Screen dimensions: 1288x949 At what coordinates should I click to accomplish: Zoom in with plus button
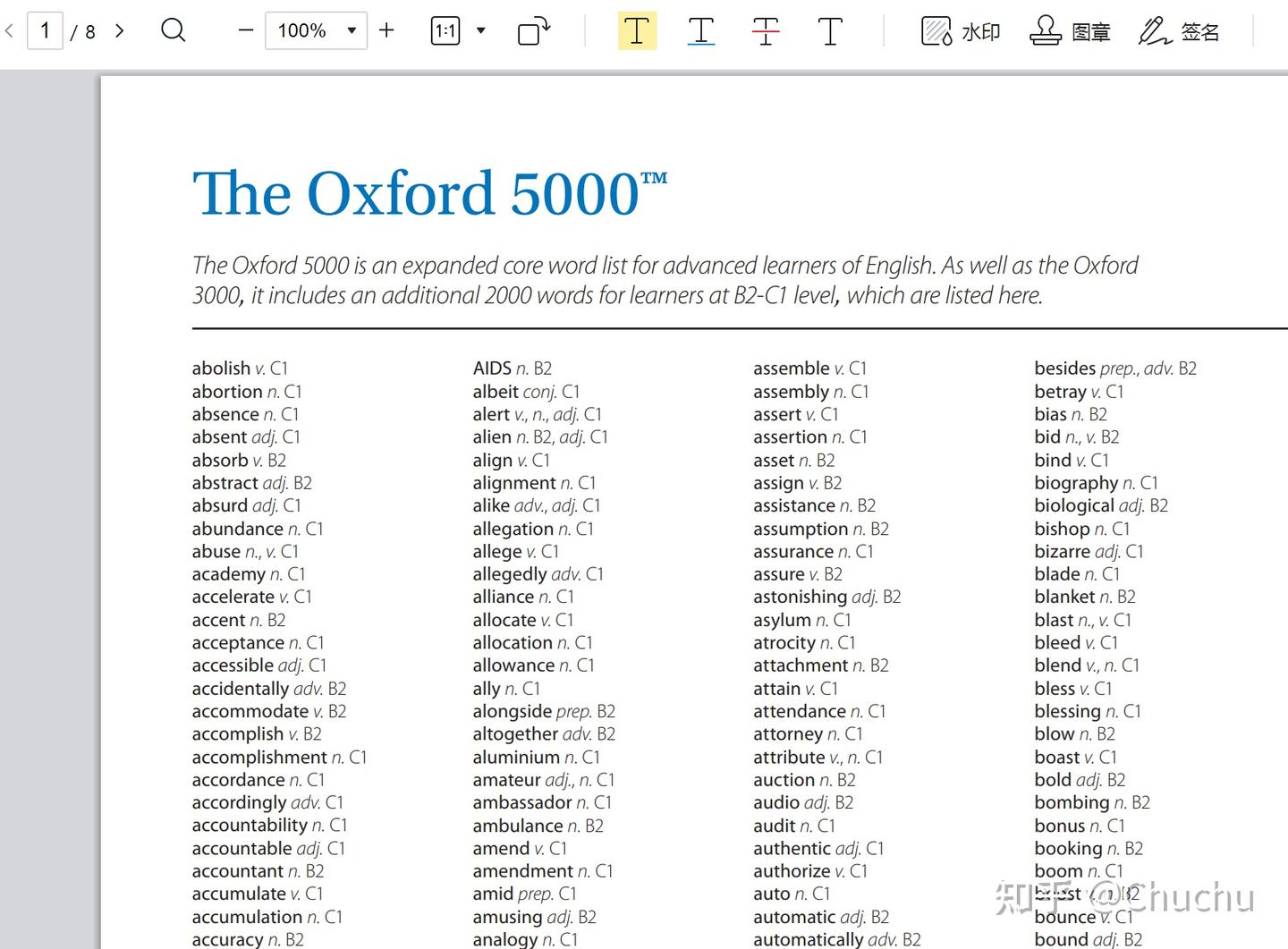pos(386,31)
